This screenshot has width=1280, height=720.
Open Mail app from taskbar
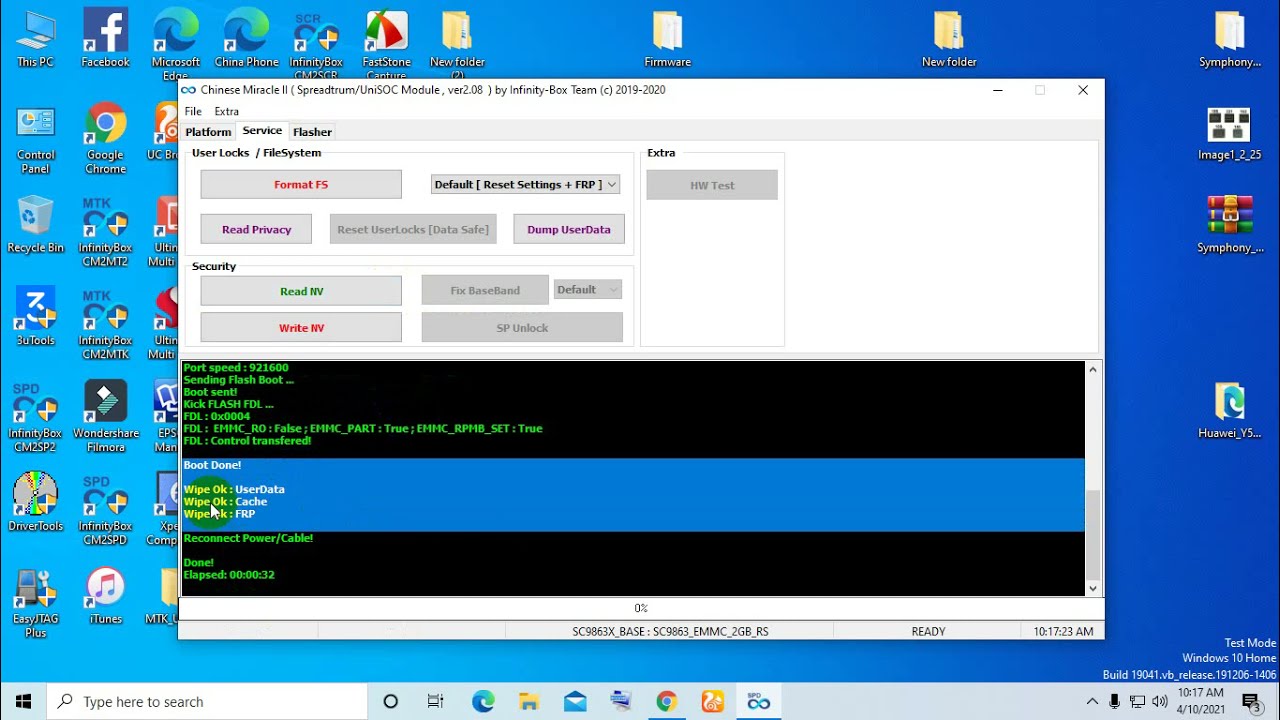tap(575, 702)
